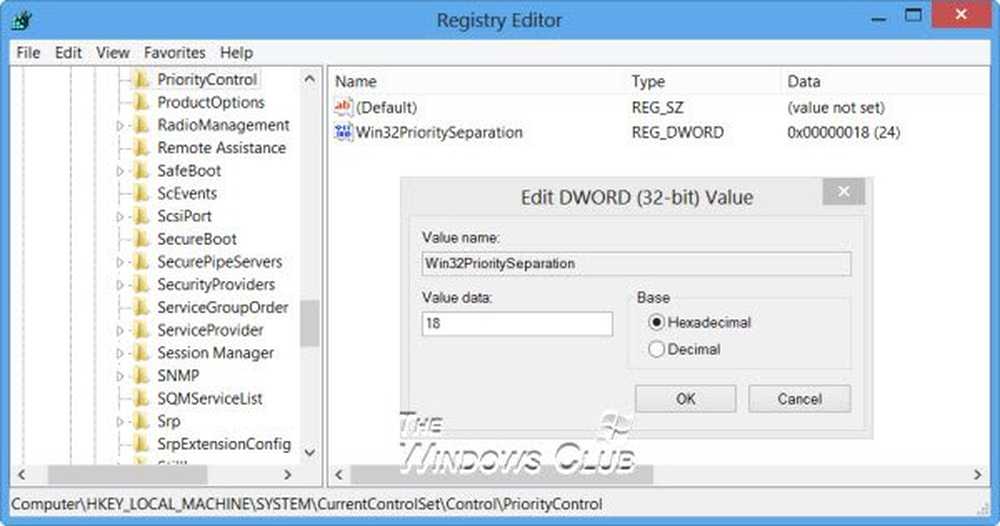The height and width of the screenshot is (526, 1000).
Task: Click the Win32PrioritySeparation DWORD value icon
Action: (344, 132)
